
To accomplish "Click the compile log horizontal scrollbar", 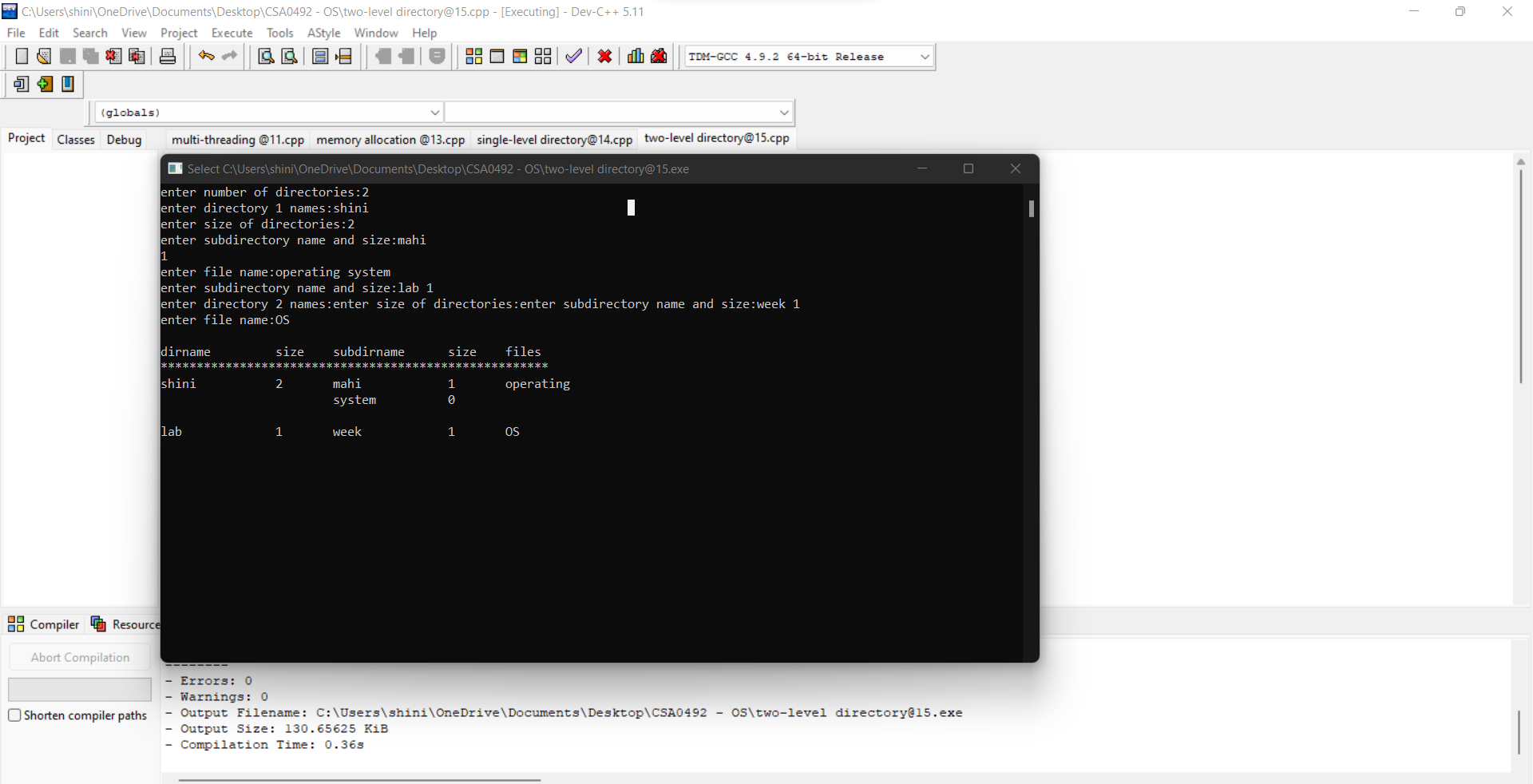I will pos(358,780).
